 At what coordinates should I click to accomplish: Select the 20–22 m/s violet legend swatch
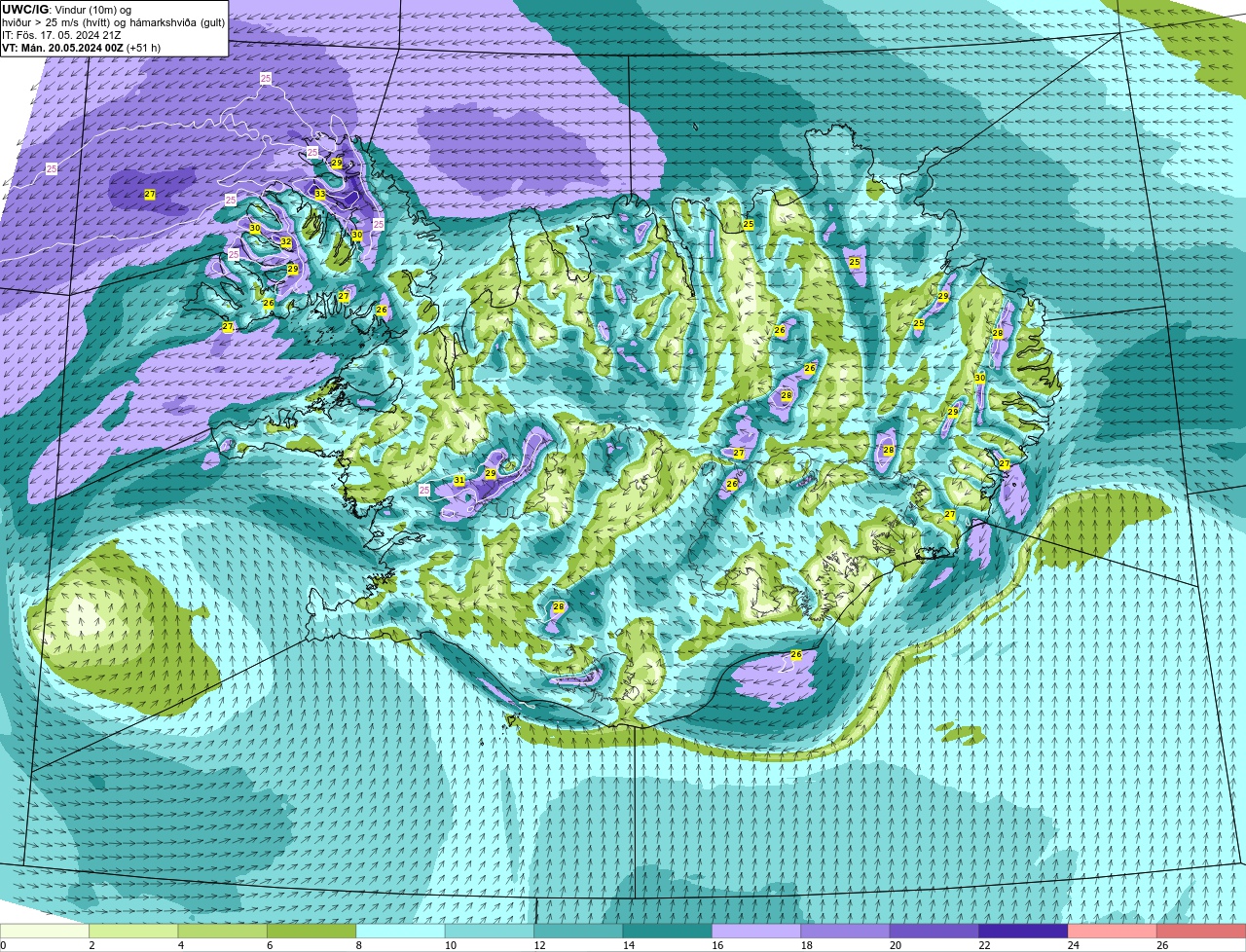click(934, 932)
